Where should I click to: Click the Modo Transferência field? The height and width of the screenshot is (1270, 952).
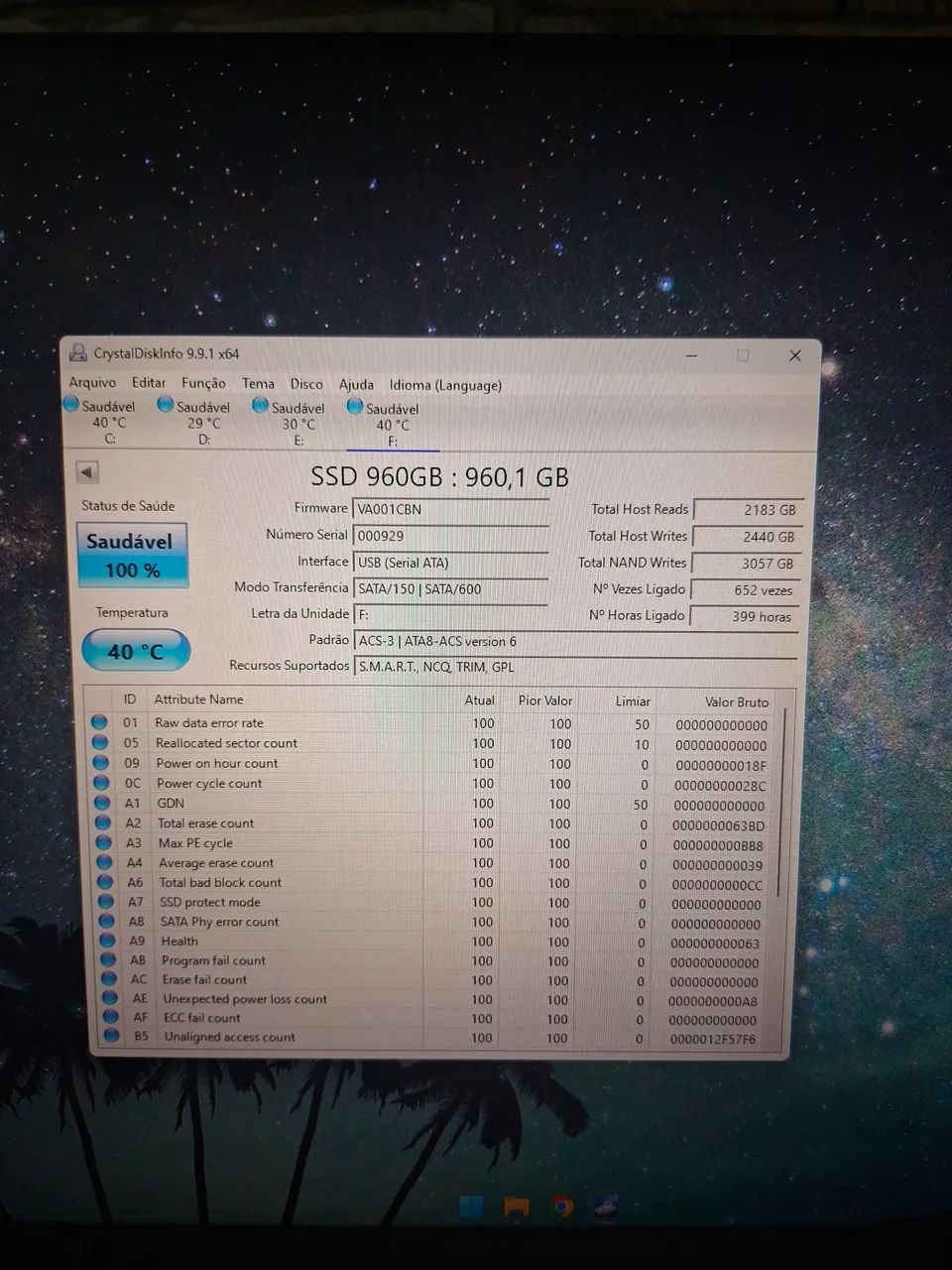(x=450, y=588)
